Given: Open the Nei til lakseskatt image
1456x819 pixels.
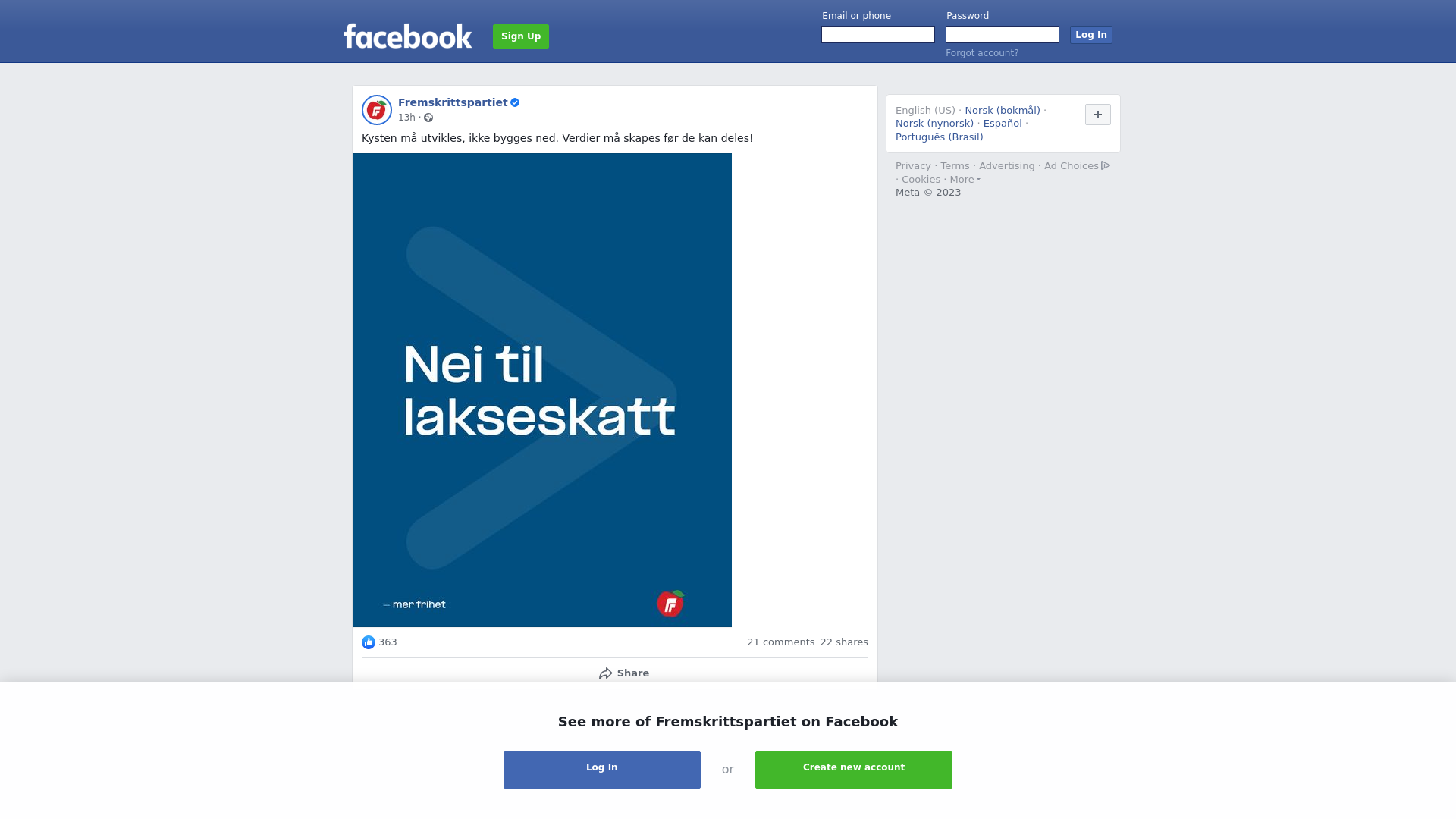Looking at the screenshot, I should point(542,390).
